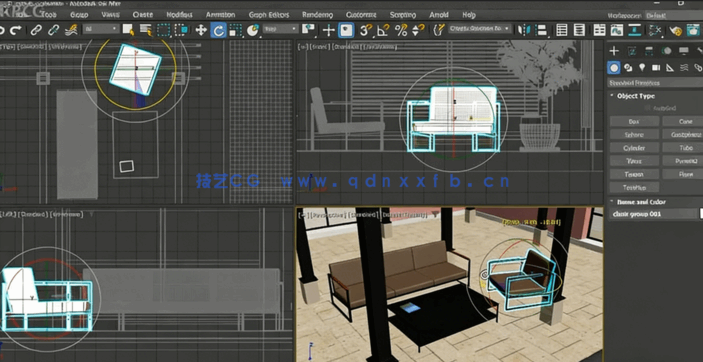Viewport: 703px width, 362px height.
Task: Select the Shapes category icon
Action: (628, 68)
